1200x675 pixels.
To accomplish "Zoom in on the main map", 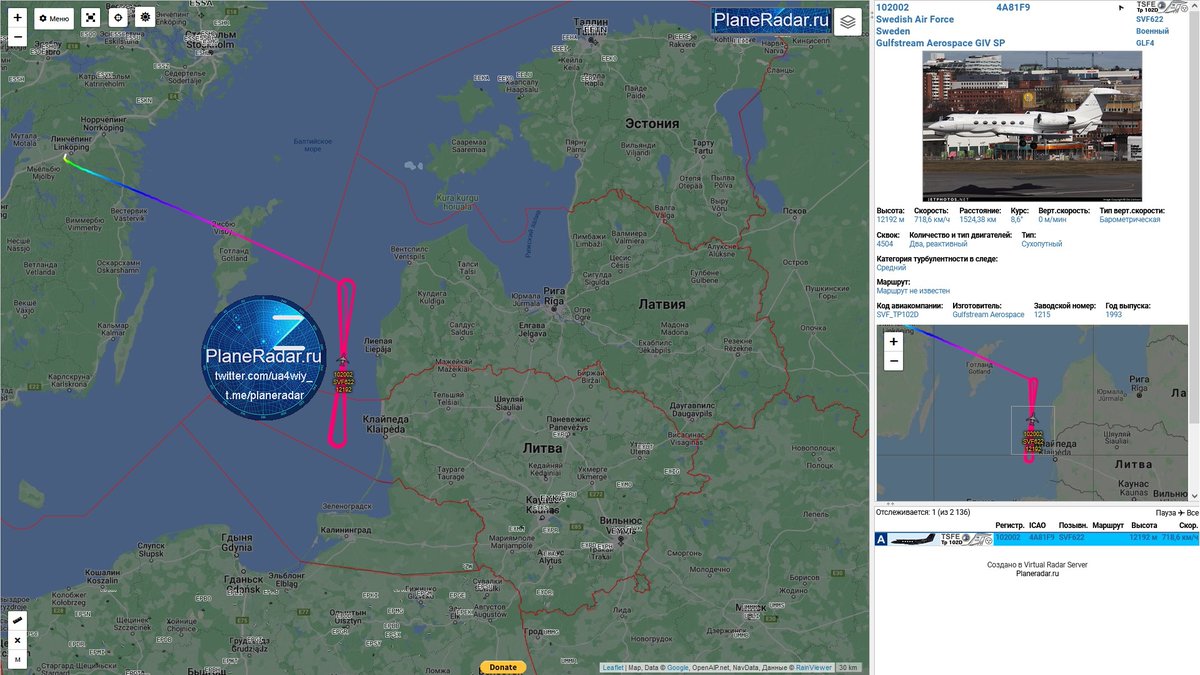I will point(17,17).
